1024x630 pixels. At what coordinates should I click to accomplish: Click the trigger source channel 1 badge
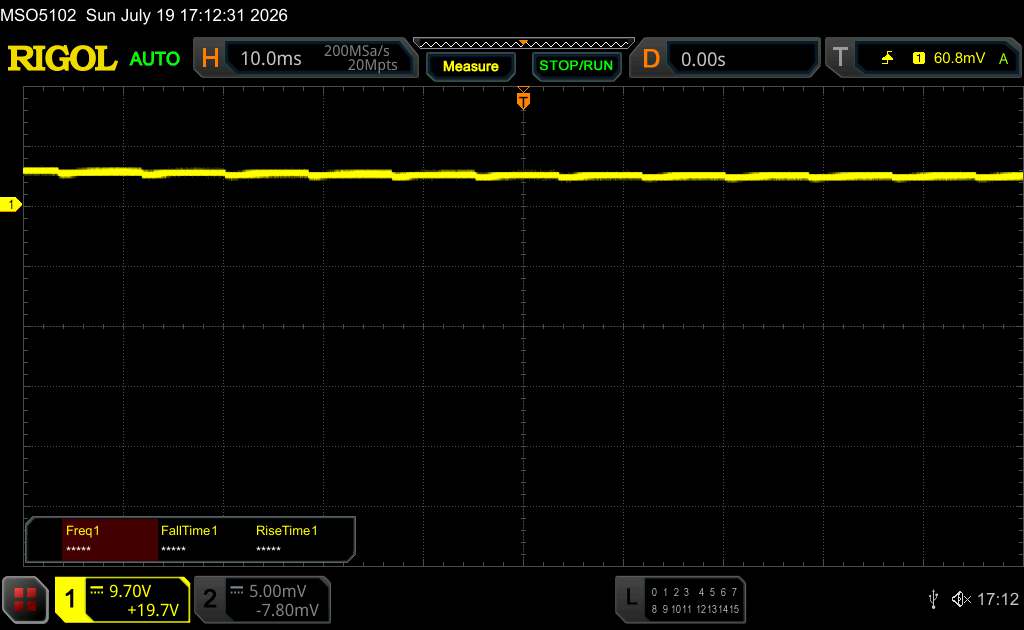coord(918,58)
